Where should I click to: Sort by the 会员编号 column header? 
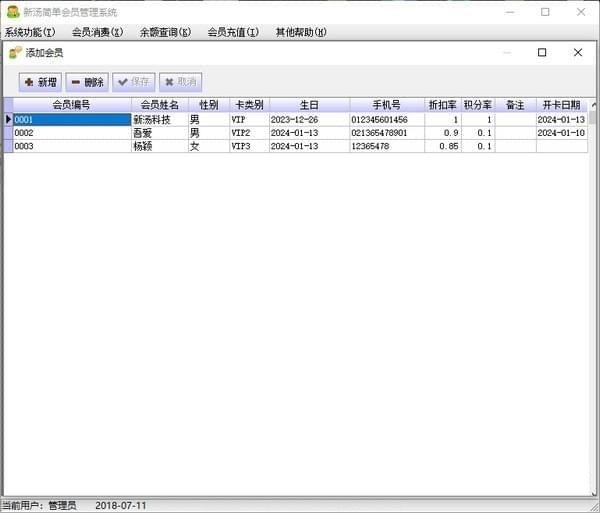click(x=72, y=105)
